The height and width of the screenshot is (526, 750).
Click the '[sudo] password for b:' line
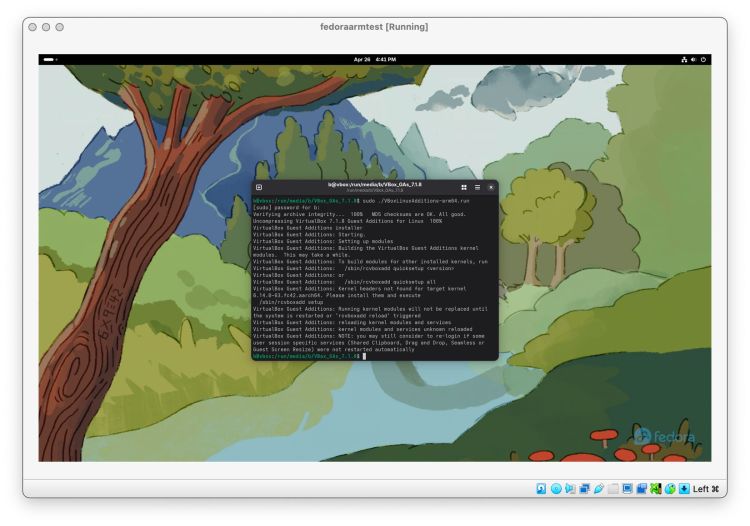pos(286,208)
